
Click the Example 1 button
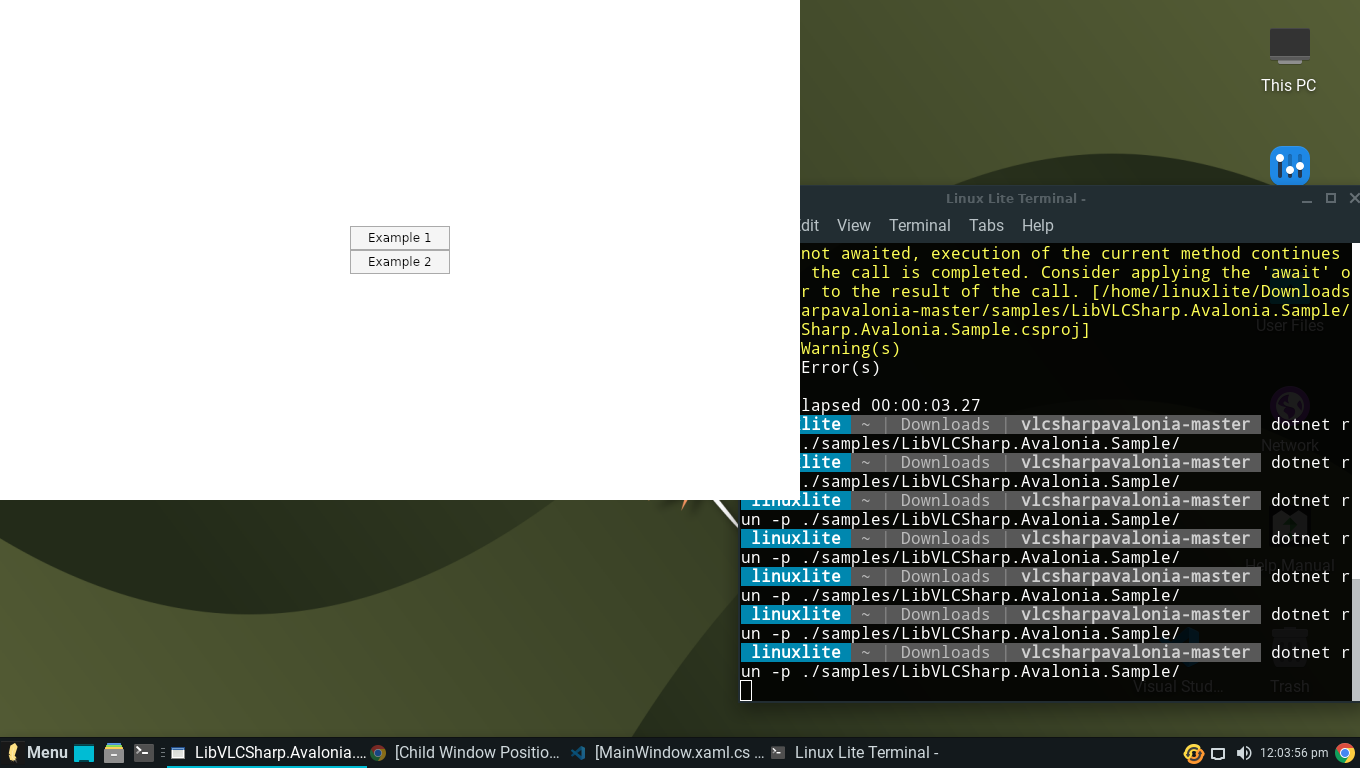(x=399, y=237)
